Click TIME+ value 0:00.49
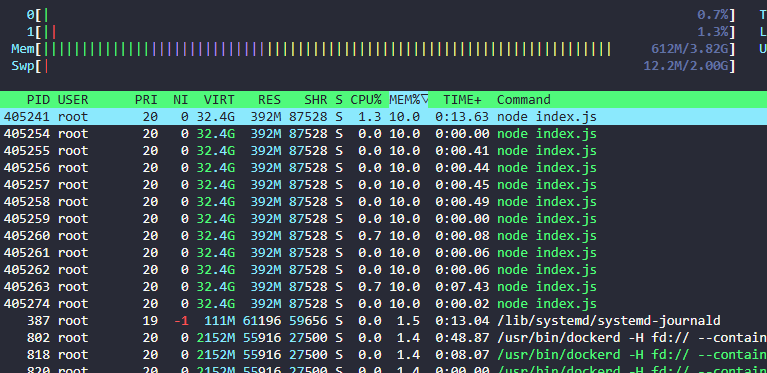The height and width of the screenshot is (373, 767). (x=462, y=202)
